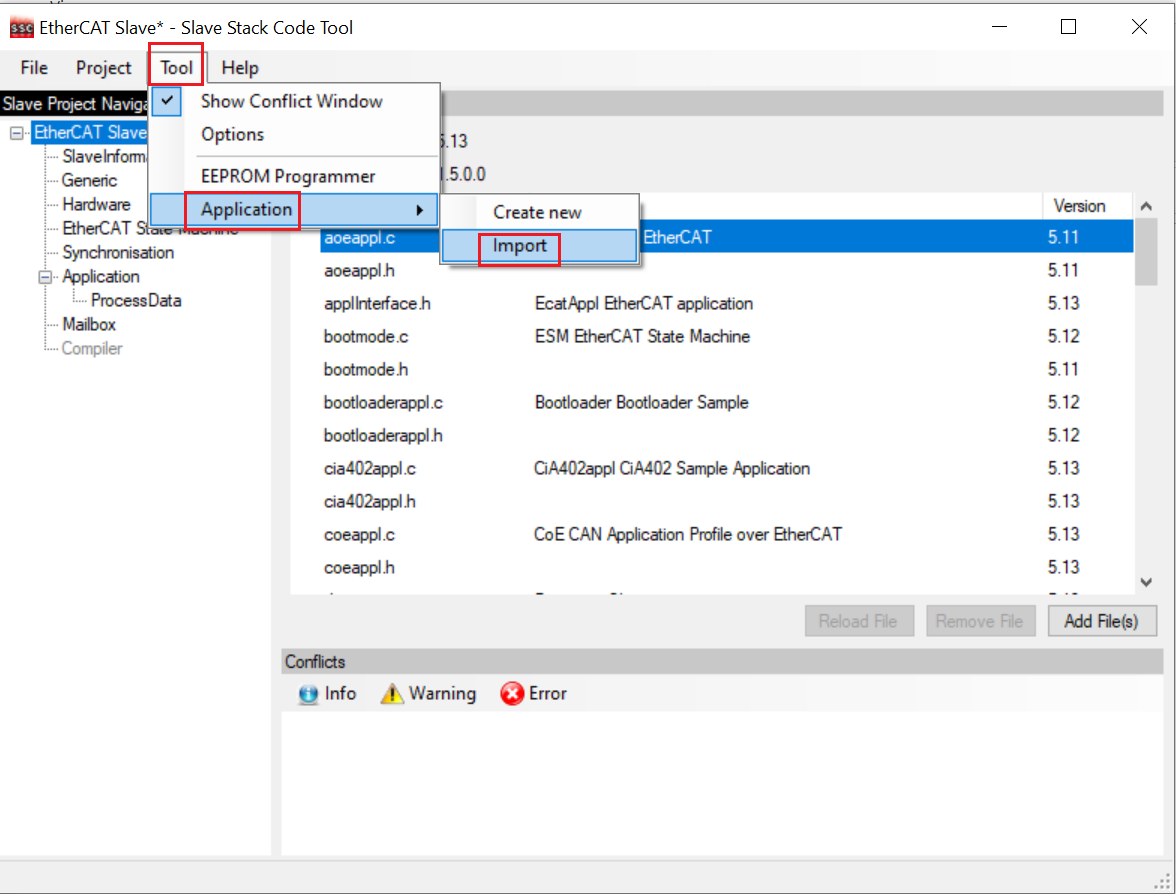1176x894 pixels.
Task: Toggle the Warning conflicts filter
Action: pyautogui.click(x=428, y=693)
